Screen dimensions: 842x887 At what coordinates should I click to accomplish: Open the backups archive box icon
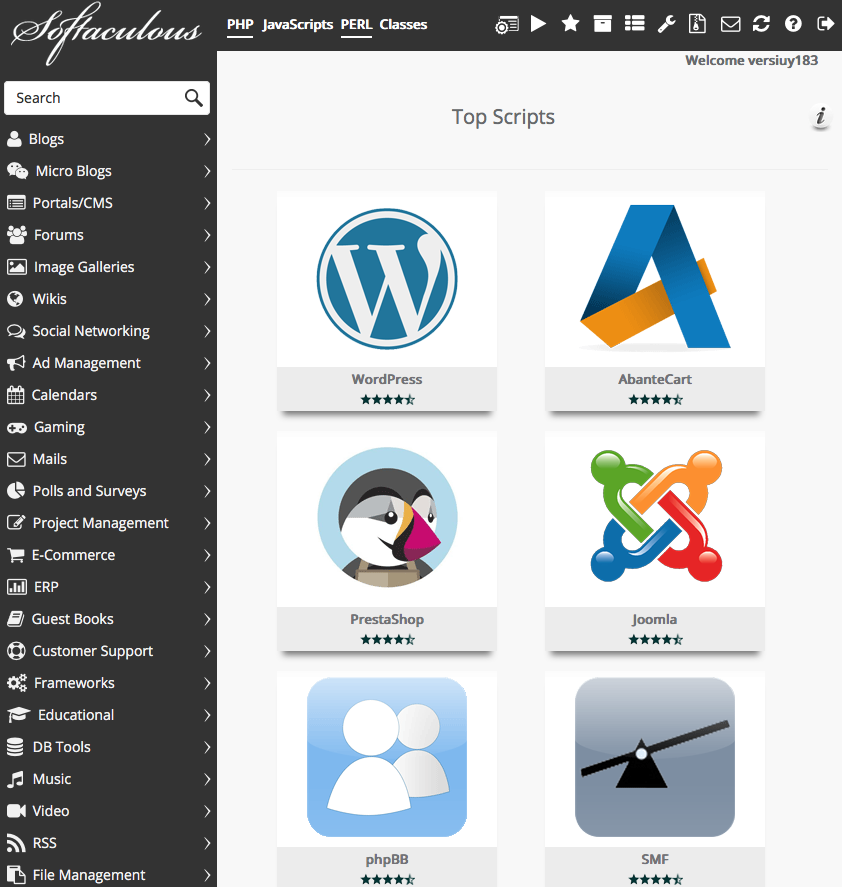tap(602, 24)
